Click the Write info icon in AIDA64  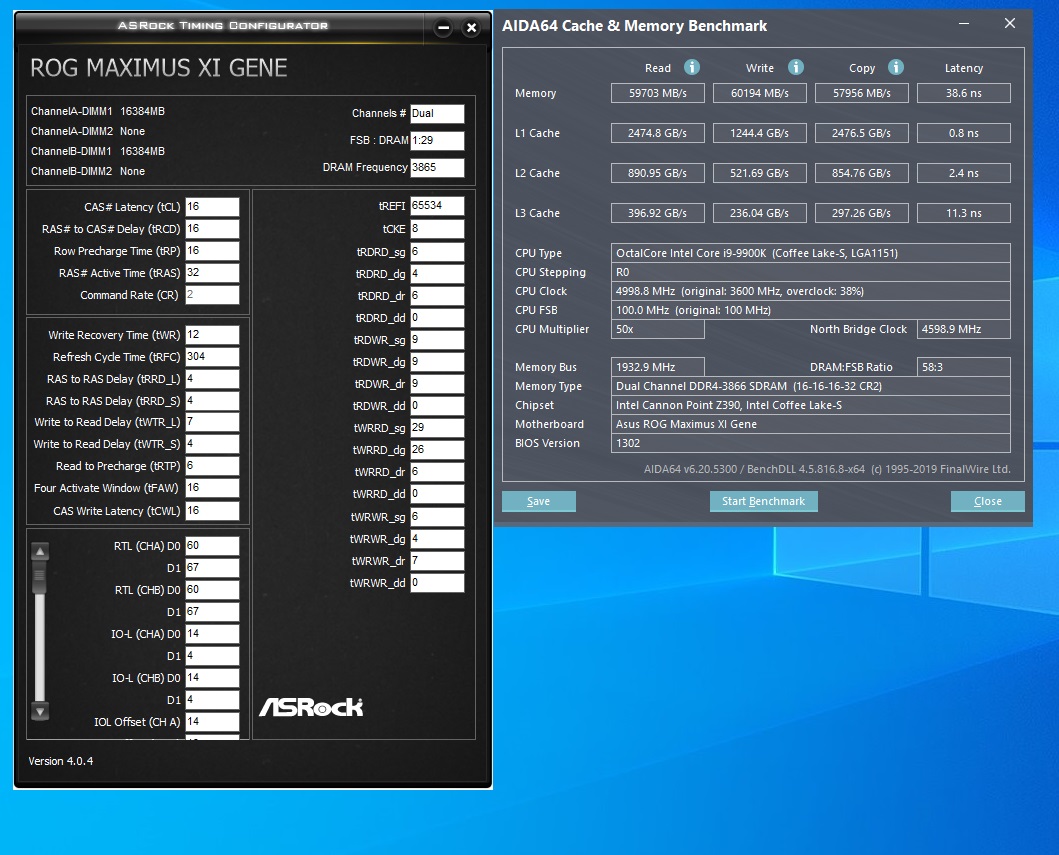tap(796, 67)
